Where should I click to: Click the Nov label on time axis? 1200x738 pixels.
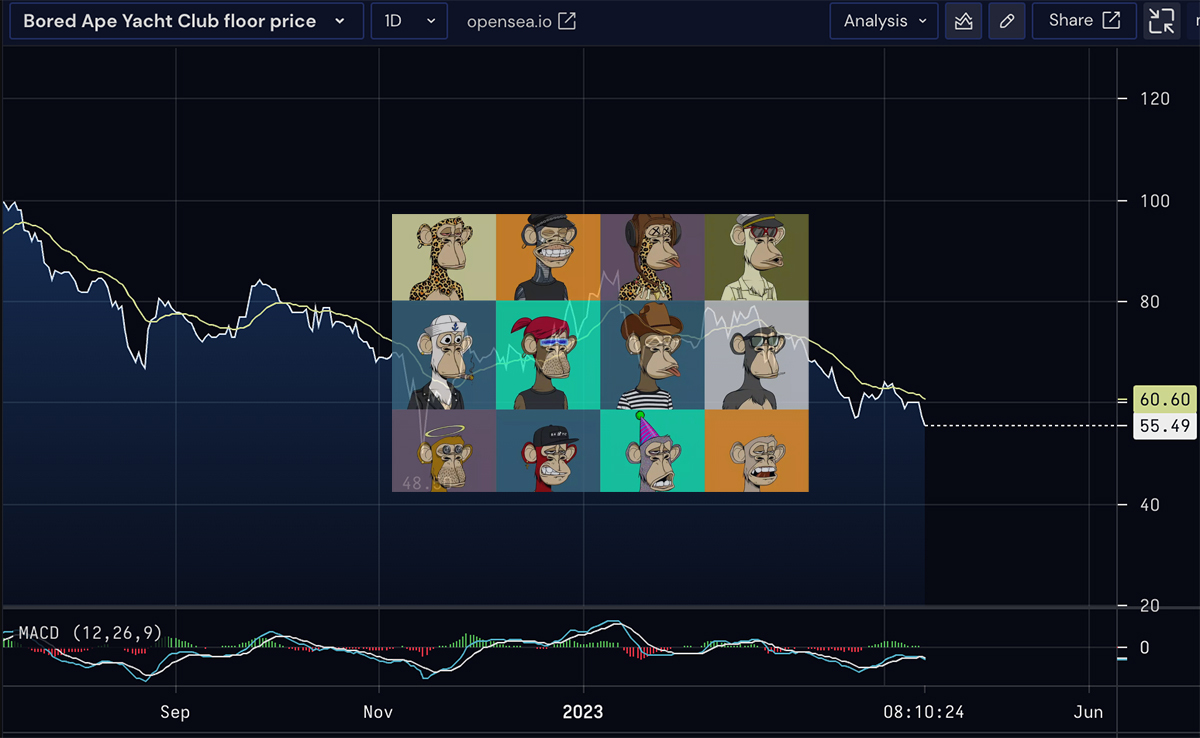coord(378,712)
